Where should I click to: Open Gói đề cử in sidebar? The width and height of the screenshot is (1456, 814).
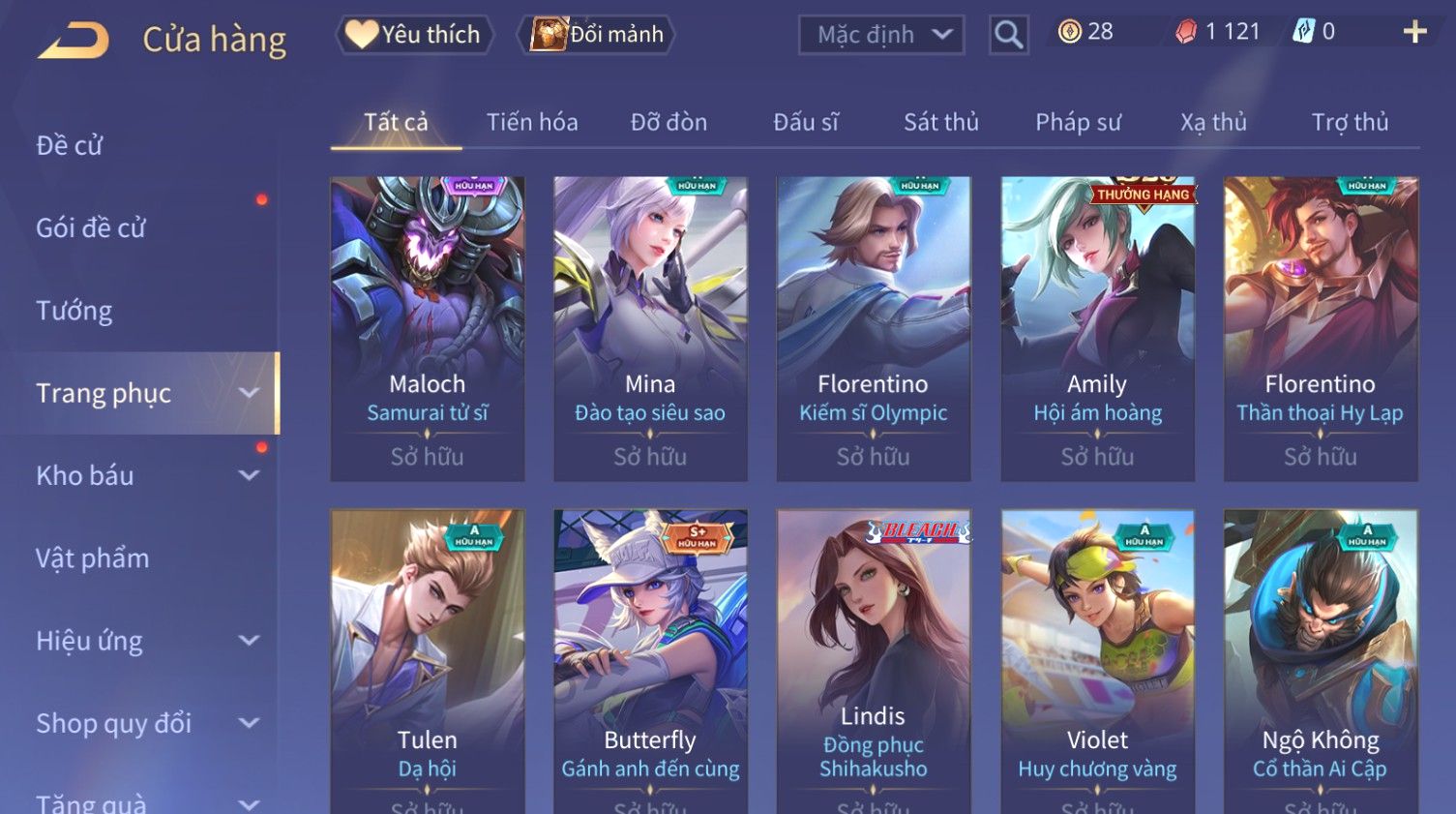coord(91,228)
